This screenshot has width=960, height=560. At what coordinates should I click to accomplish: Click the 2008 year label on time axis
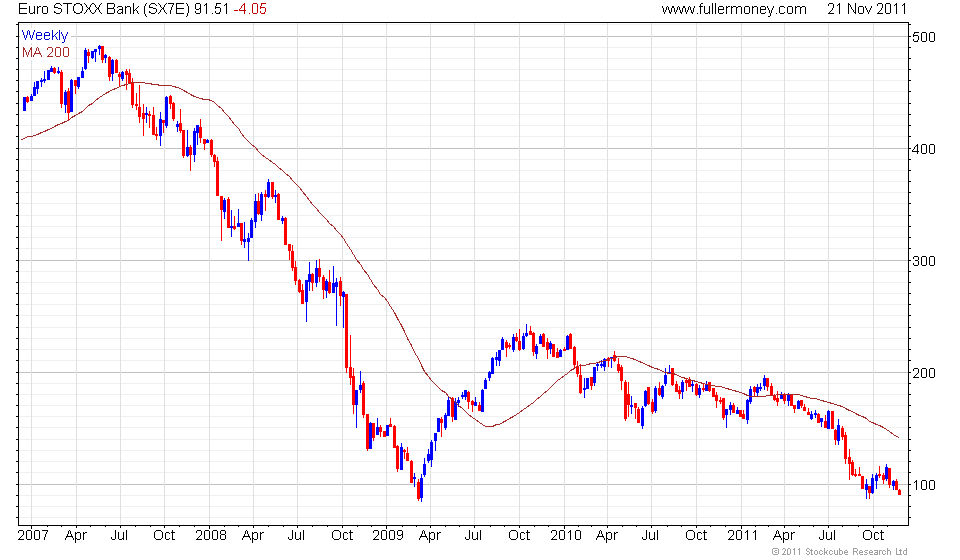pos(211,536)
